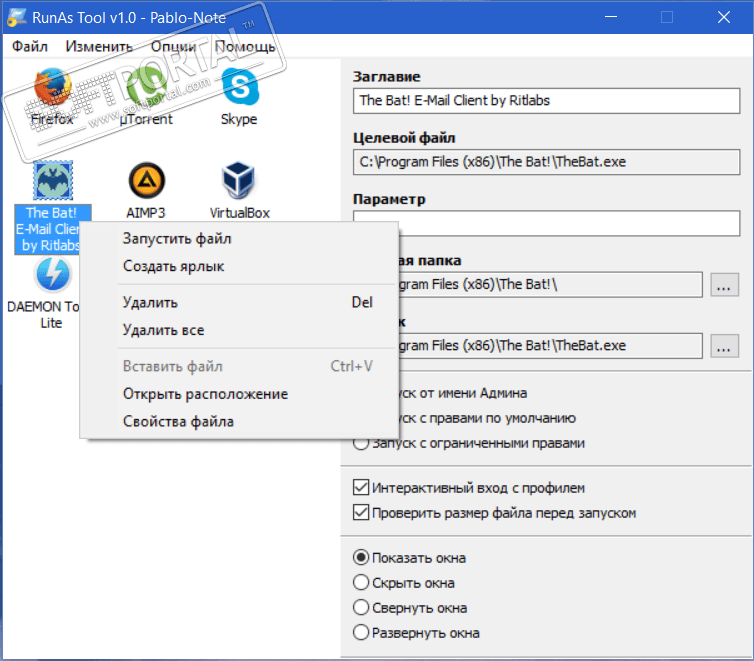Choose Создать ярлык from context menu
Screen dimensions: 754x661
(239, 266)
